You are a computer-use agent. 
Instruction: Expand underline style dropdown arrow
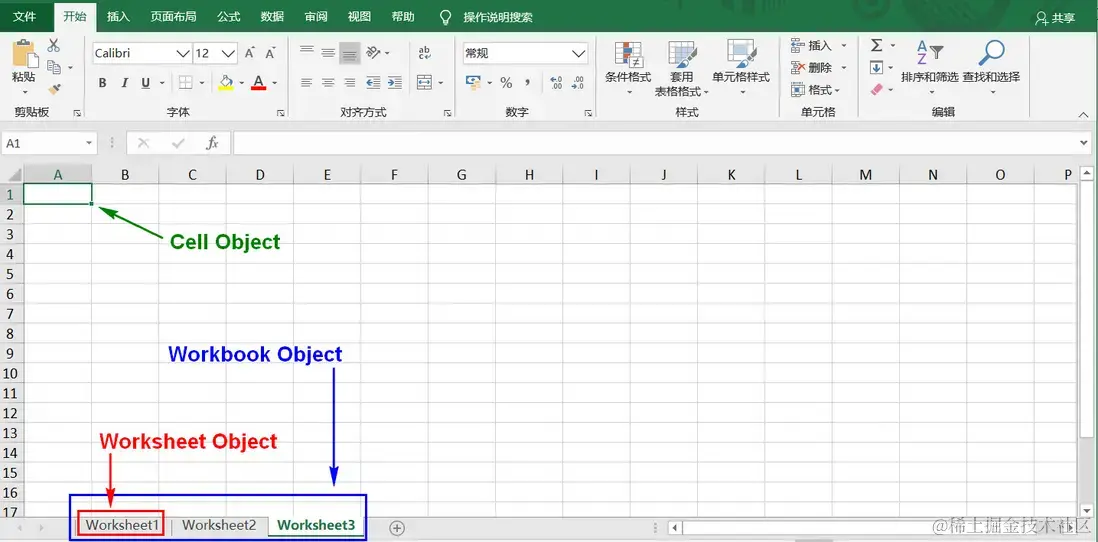click(x=162, y=83)
